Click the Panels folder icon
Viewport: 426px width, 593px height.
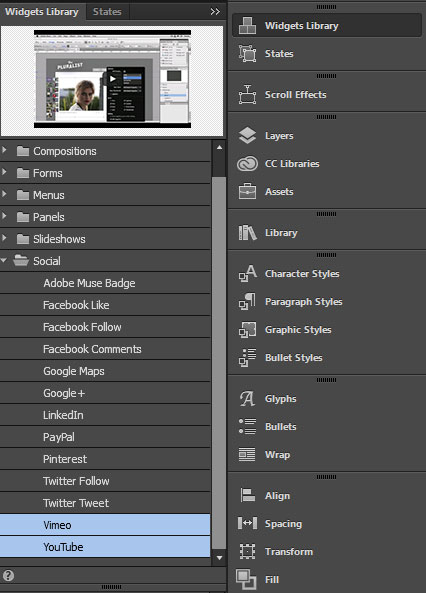point(23,217)
